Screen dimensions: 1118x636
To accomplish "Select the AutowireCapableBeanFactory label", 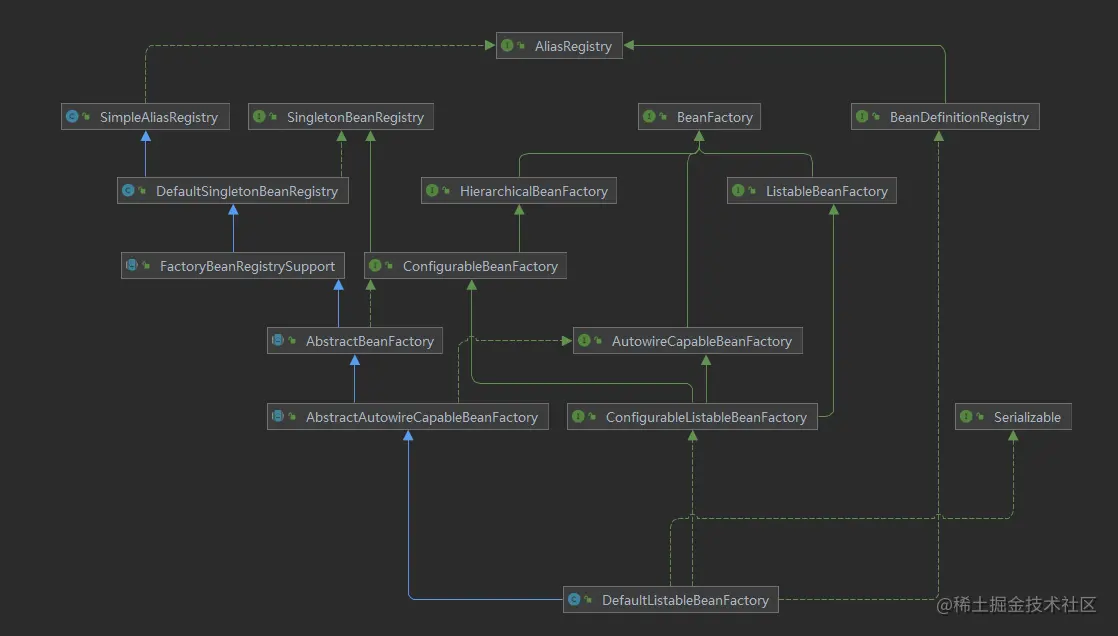I will [702, 341].
